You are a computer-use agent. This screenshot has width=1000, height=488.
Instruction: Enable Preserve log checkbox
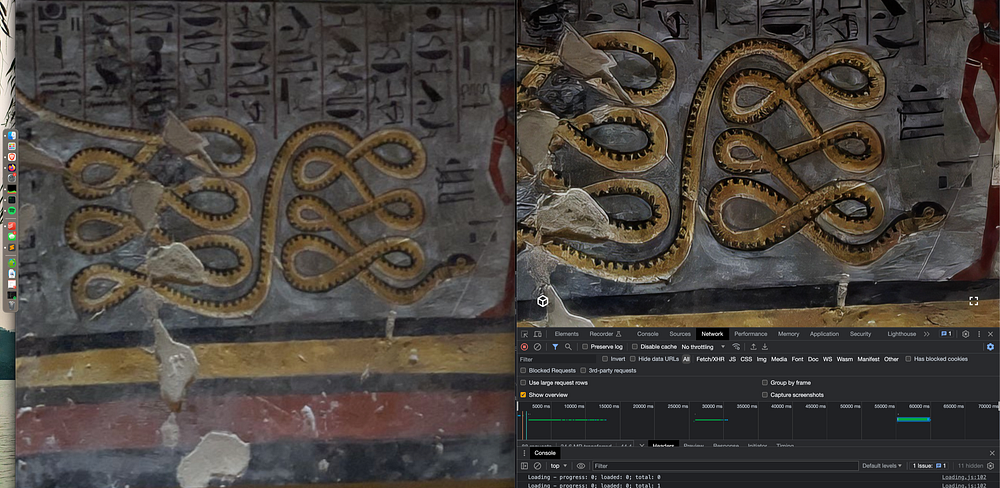click(585, 347)
